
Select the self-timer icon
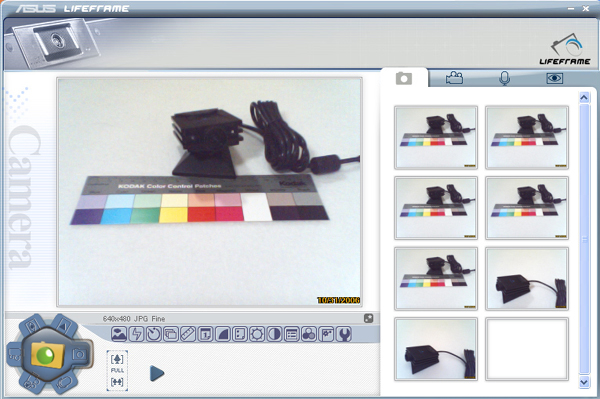tap(153, 334)
